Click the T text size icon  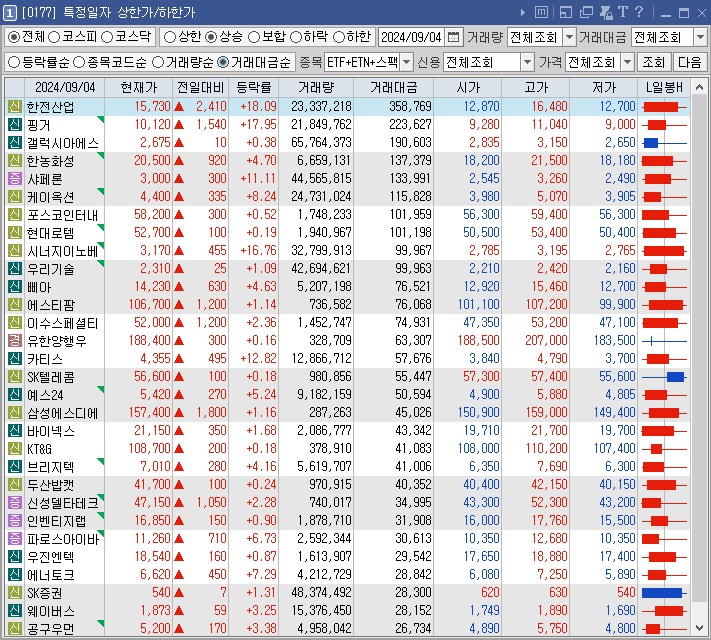pyautogui.click(x=623, y=12)
